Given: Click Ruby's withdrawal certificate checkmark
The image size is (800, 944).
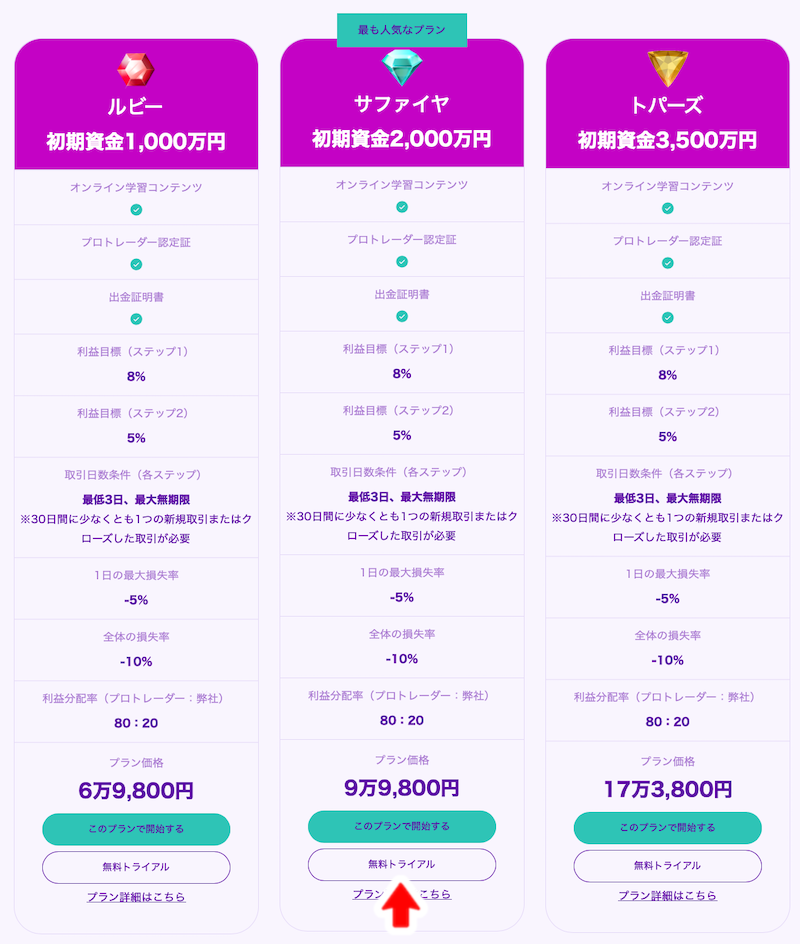Looking at the screenshot, I should [136, 319].
